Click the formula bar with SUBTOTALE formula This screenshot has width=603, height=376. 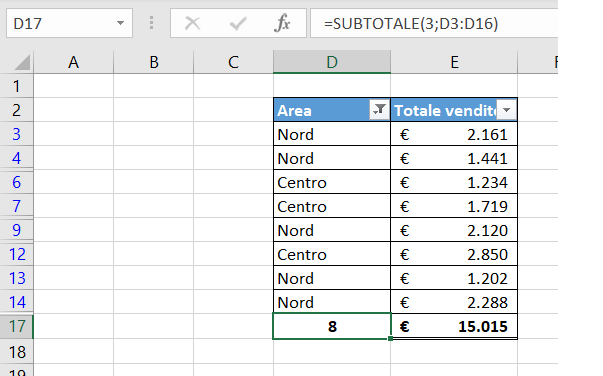(434, 23)
